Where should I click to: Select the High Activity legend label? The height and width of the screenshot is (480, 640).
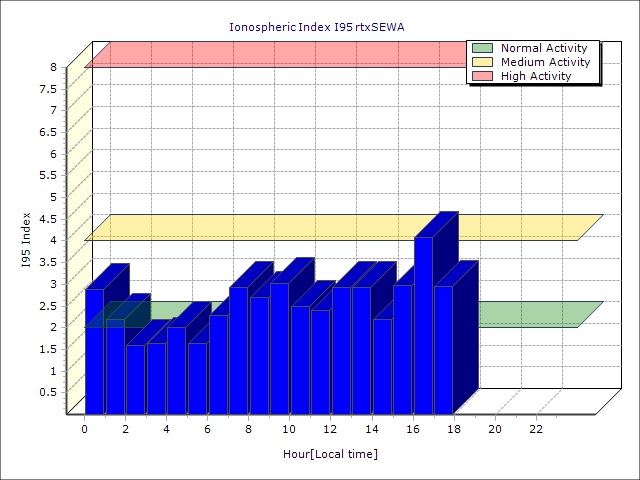pos(536,76)
